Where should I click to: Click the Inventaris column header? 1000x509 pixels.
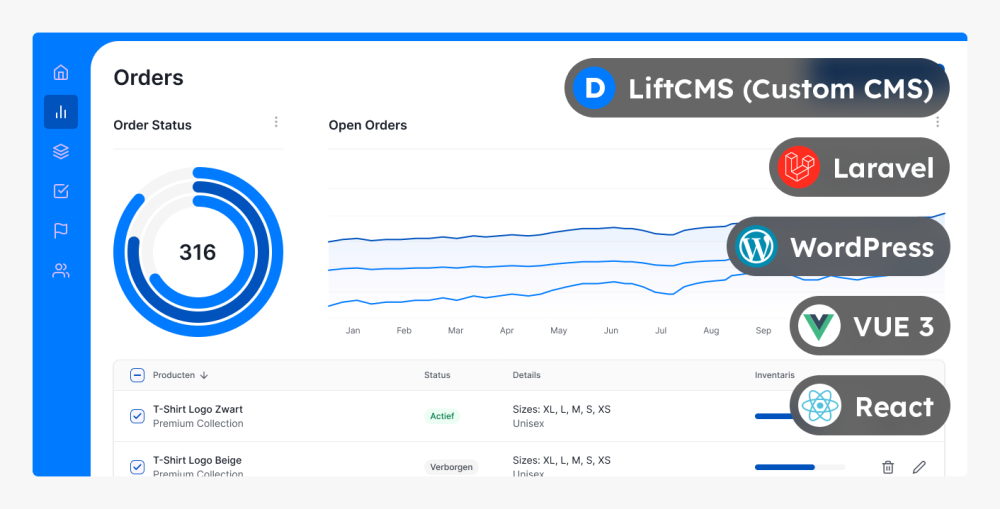pos(774,375)
